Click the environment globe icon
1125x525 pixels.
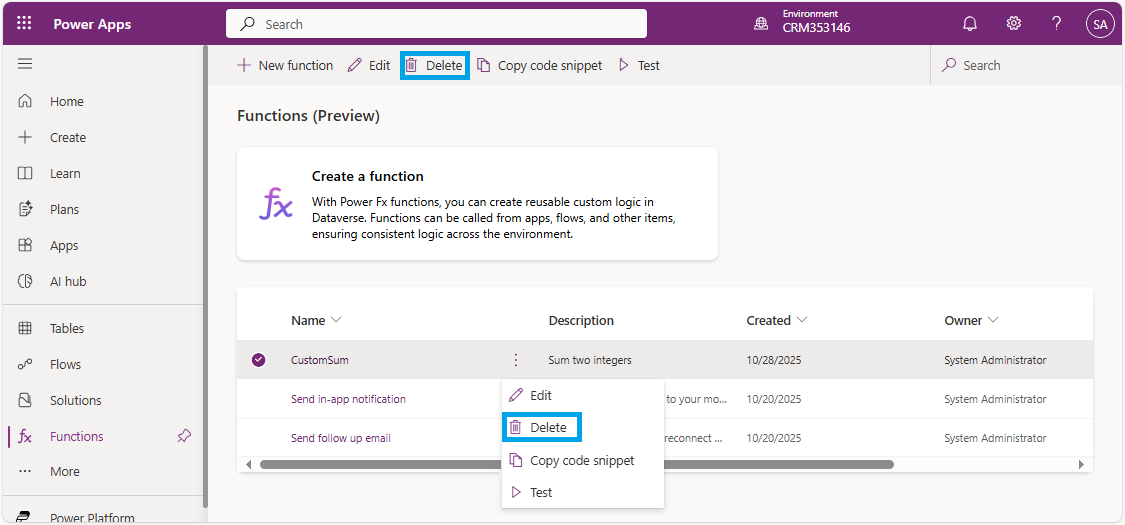762,24
